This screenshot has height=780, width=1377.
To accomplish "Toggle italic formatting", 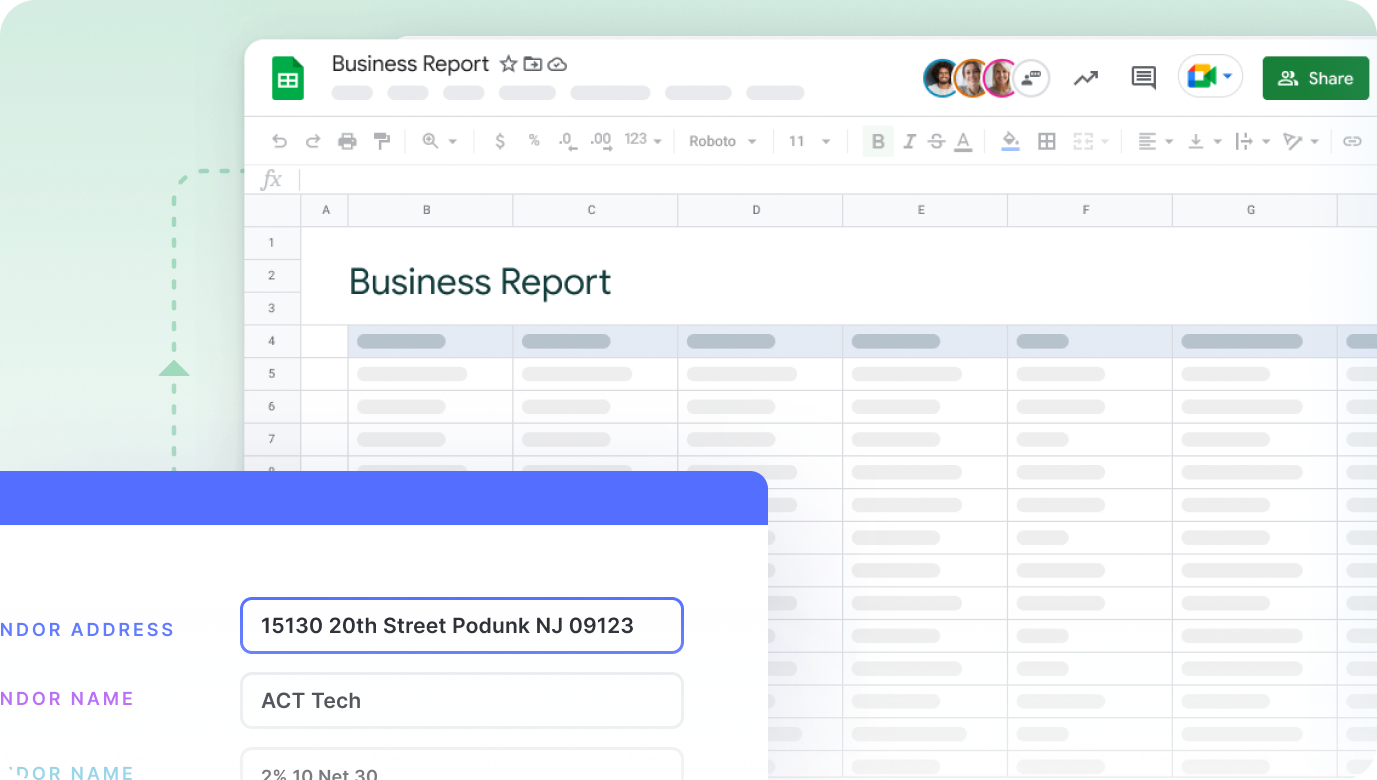I will (909, 142).
